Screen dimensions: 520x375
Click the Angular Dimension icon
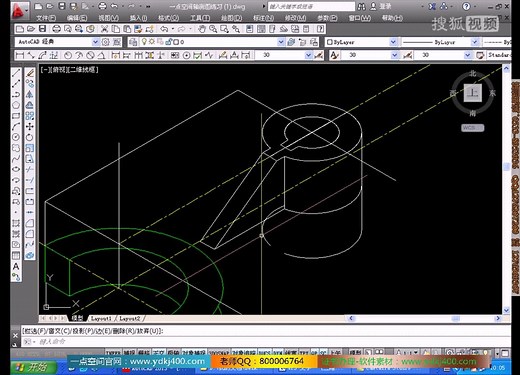[x=102, y=55]
